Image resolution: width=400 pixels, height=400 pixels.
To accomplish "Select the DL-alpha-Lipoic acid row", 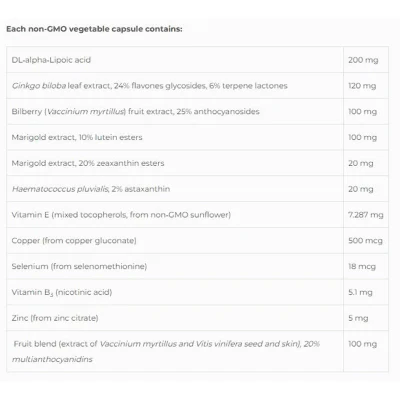I will [197, 60].
